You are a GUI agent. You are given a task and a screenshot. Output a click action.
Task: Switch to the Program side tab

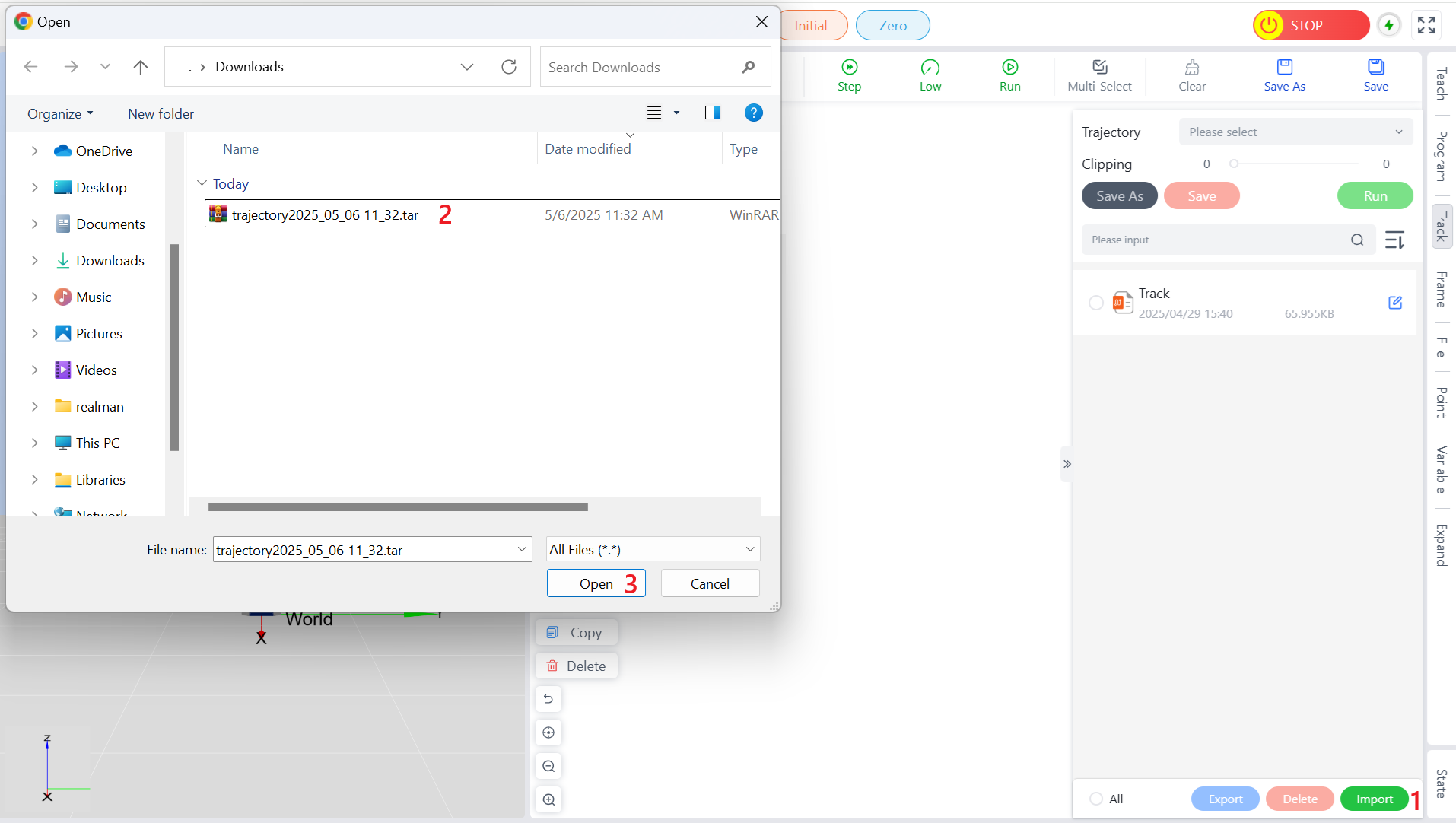[x=1441, y=156]
